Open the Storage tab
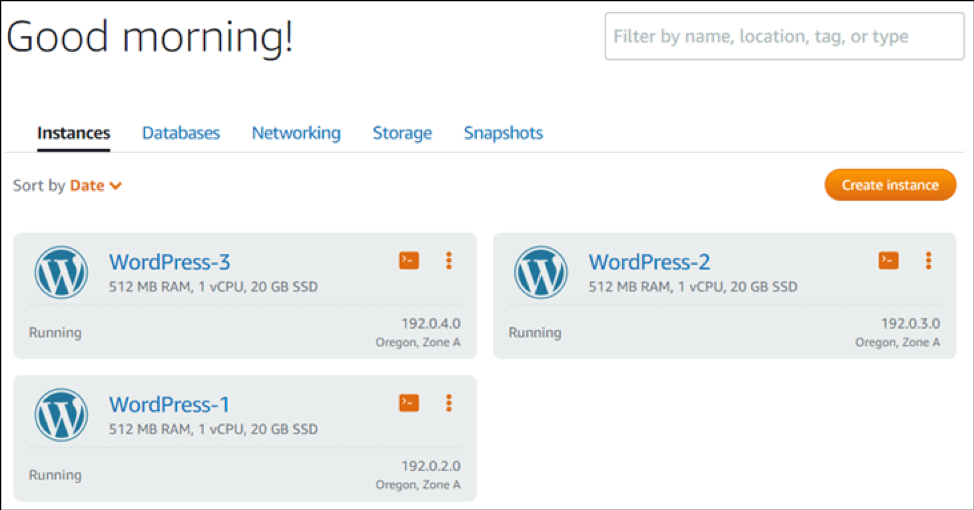 coord(402,133)
